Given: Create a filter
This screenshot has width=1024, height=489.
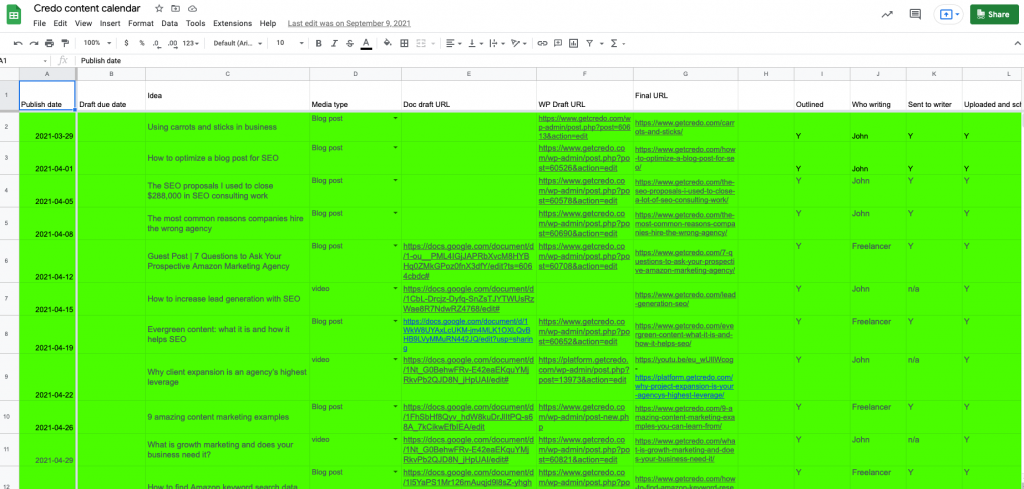Looking at the screenshot, I should tap(590, 43).
